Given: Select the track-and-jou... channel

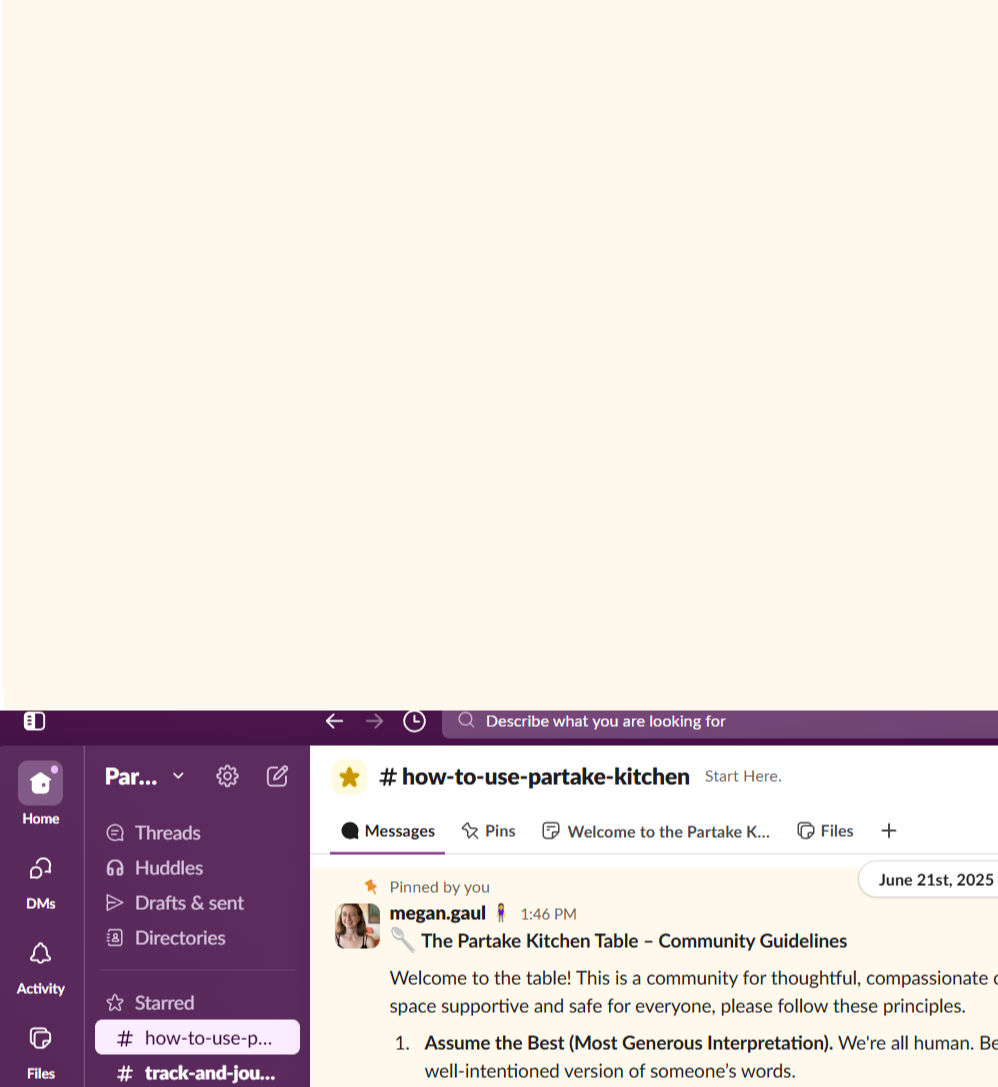Looking at the screenshot, I should tap(198, 1072).
